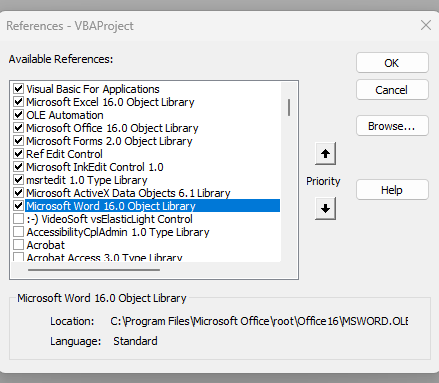This screenshot has height=383, width=439.
Task: Select "Microsoft InkEdit Control 1.0" row text
Action: (x=95, y=167)
